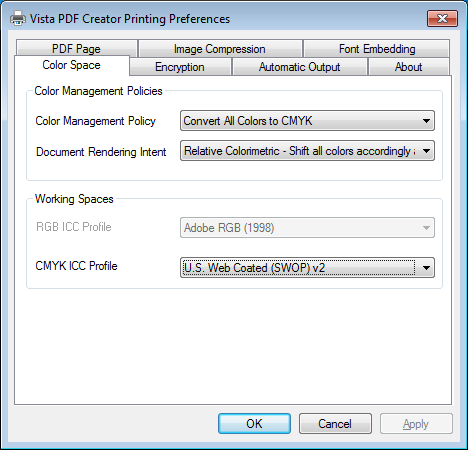Image resolution: width=468 pixels, height=450 pixels.
Task: Click the disabled Adobe RGB (1998) combo box
Action: 307,228
